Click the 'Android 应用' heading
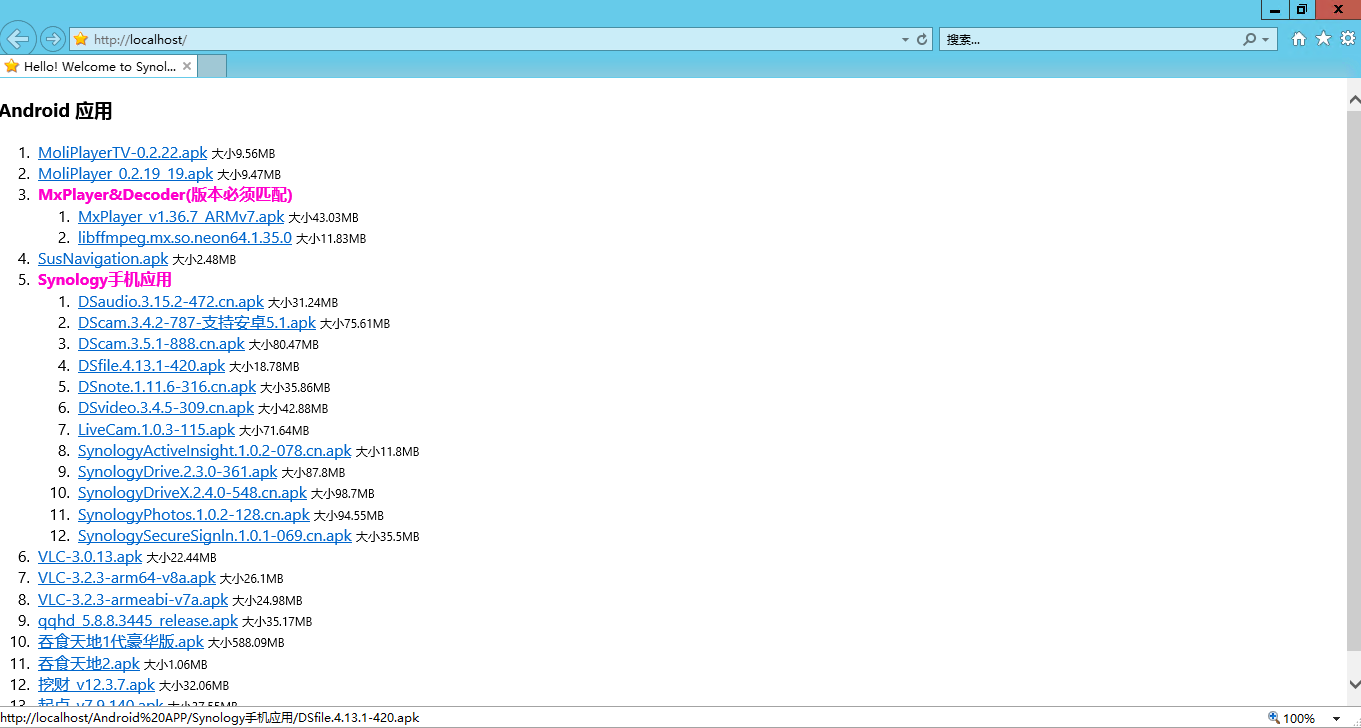Image resolution: width=1361 pixels, height=728 pixels. (x=56, y=111)
